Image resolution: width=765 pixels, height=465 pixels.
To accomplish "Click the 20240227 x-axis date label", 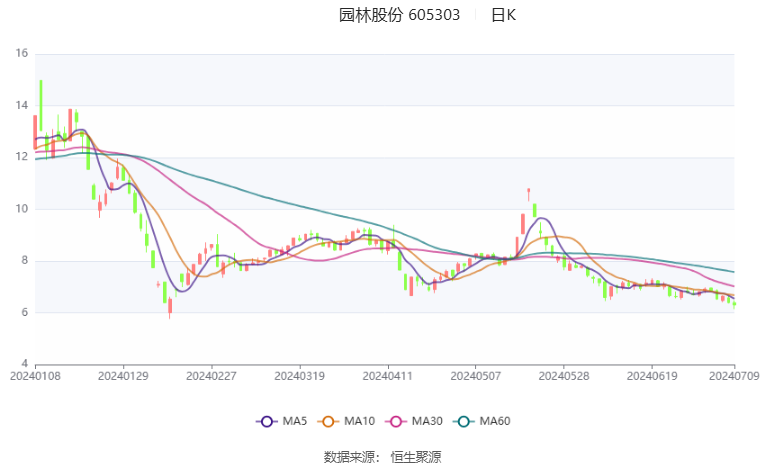I will point(211,376).
